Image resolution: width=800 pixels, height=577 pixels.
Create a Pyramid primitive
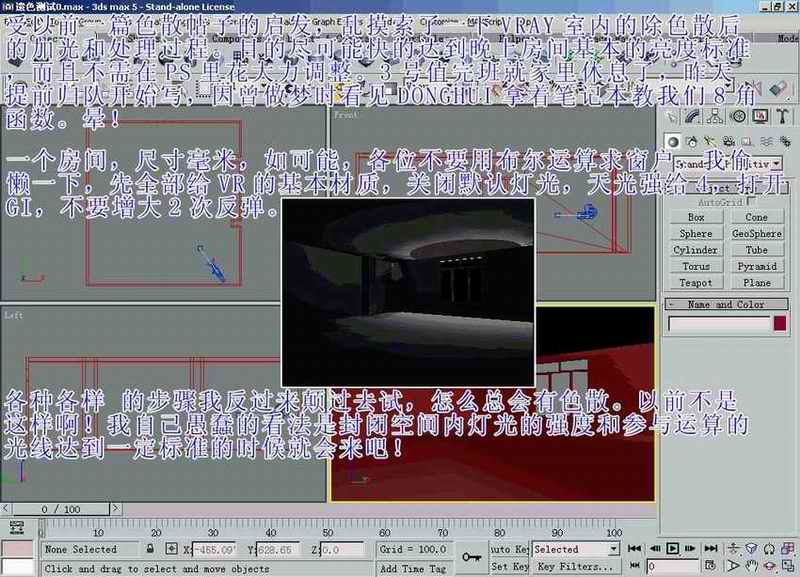[757, 266]
